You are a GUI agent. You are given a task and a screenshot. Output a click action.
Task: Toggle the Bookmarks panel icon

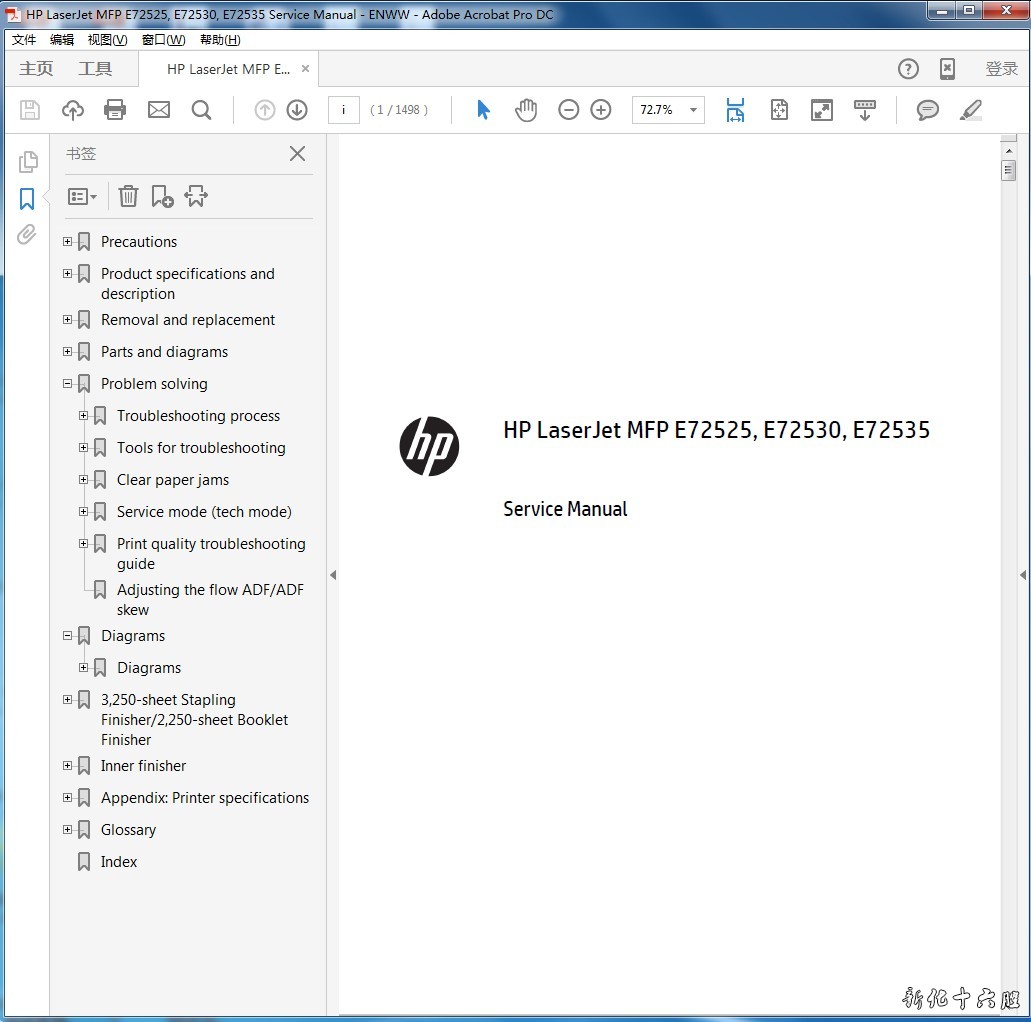coord(27,199)
